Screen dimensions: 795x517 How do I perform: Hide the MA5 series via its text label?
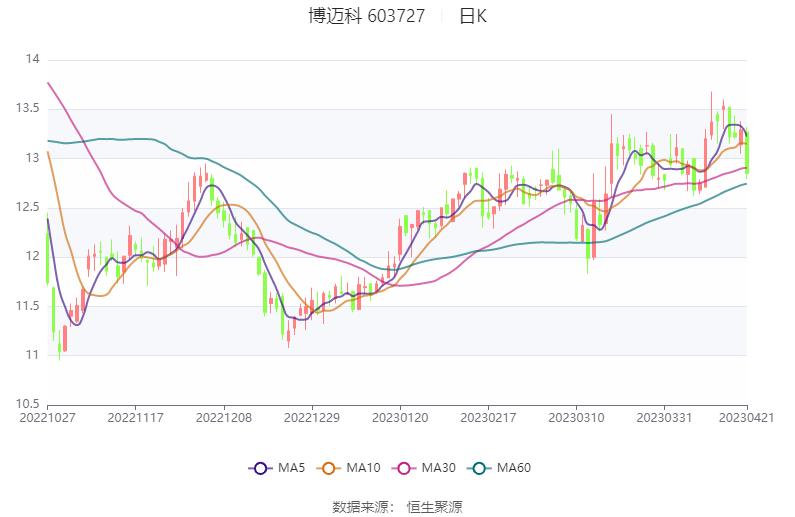(291, 468)
